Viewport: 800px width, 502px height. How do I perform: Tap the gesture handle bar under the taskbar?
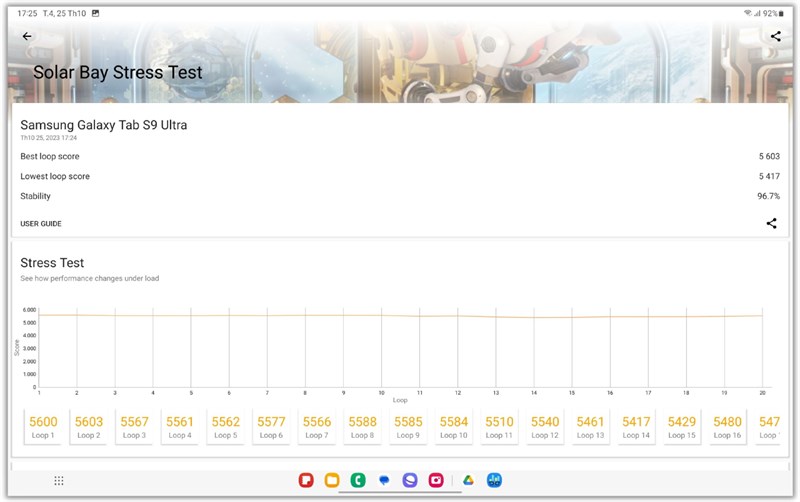[x=400, y=492]
